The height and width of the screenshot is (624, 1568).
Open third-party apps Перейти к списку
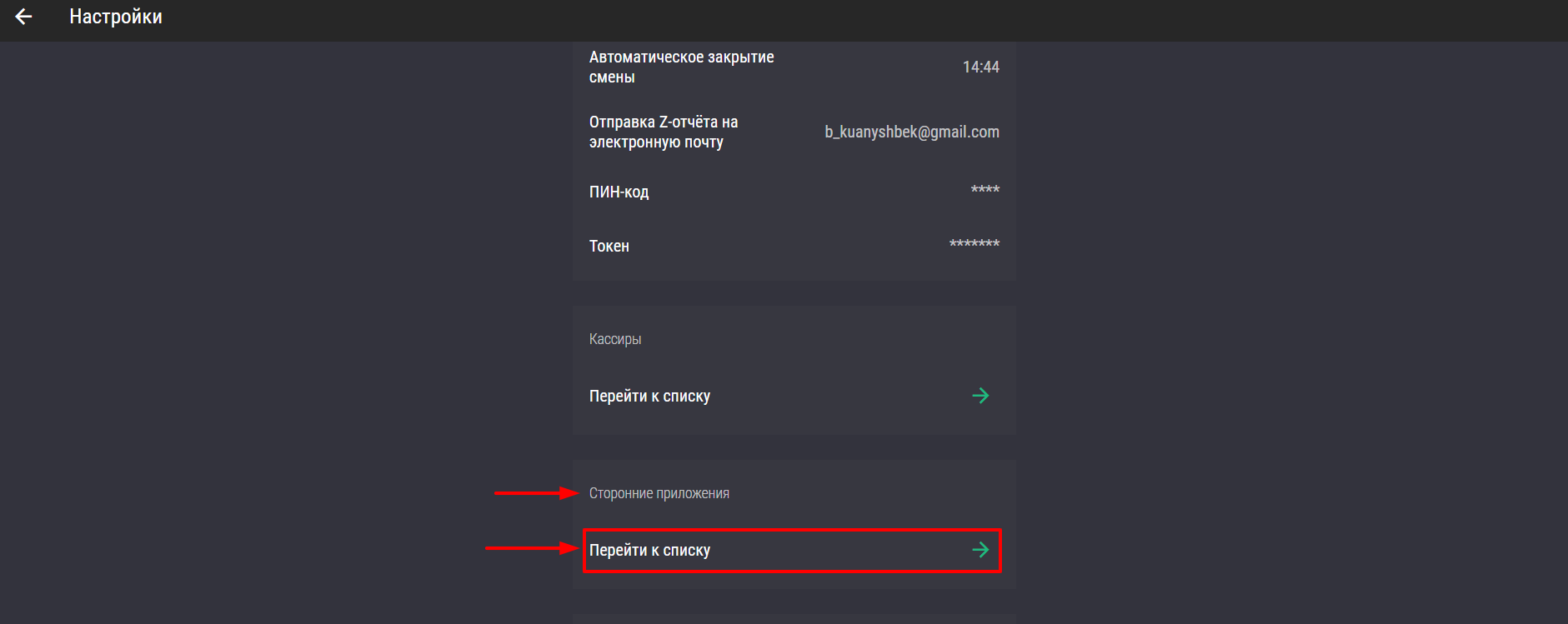point(792,550)
